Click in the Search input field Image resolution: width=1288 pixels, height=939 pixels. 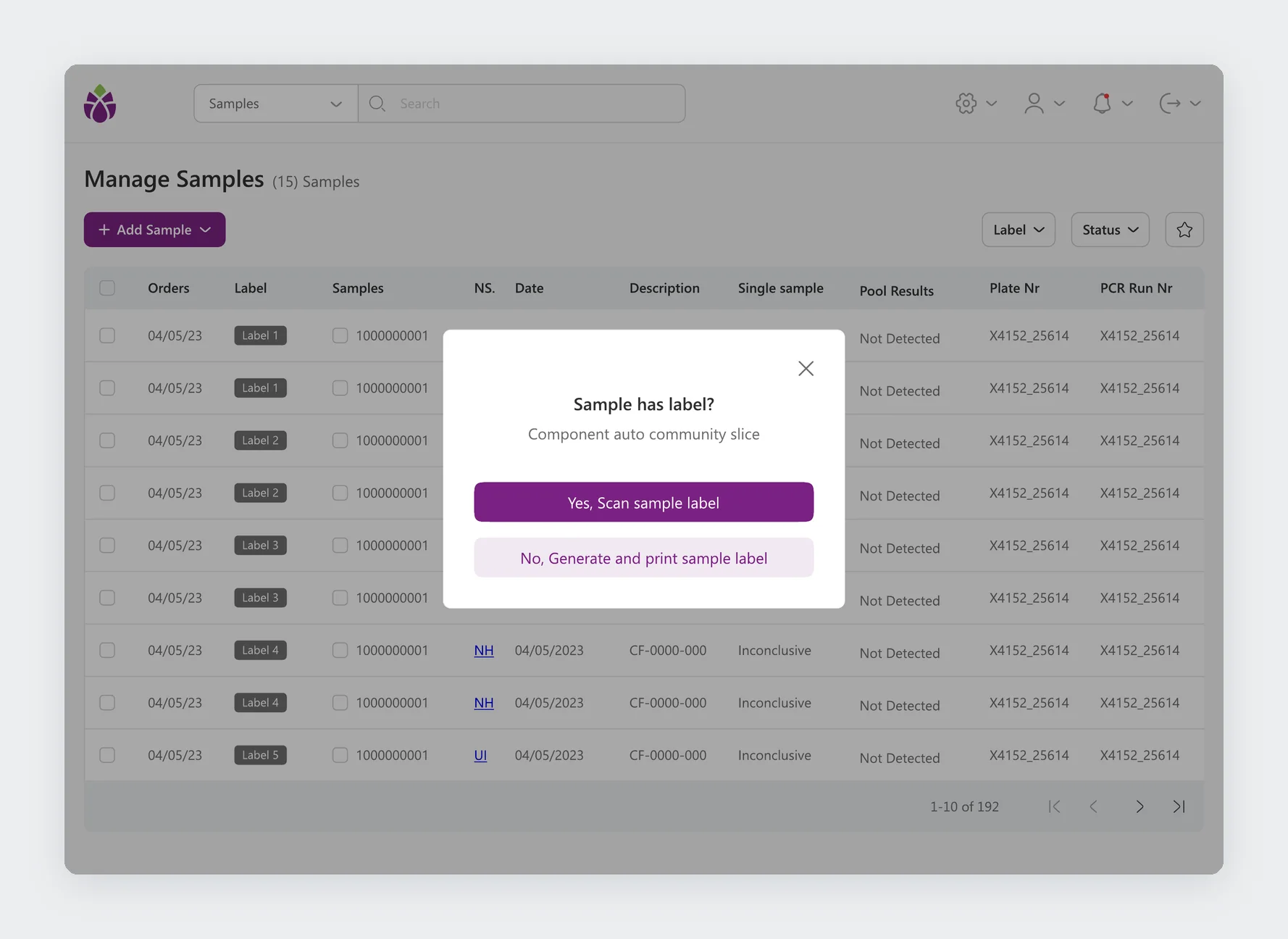[x=522, y=104]
